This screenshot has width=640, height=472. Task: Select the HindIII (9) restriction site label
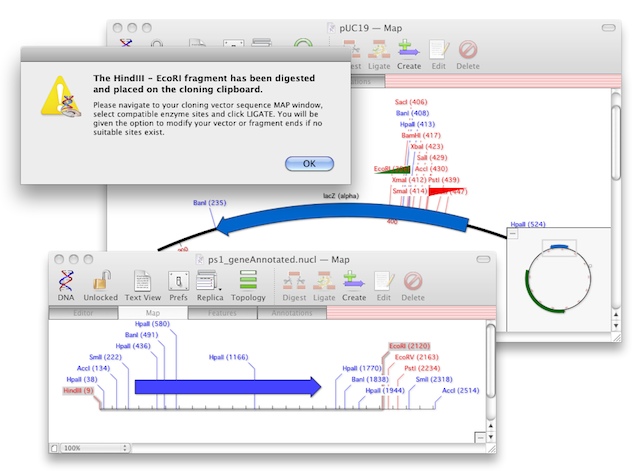76,391
